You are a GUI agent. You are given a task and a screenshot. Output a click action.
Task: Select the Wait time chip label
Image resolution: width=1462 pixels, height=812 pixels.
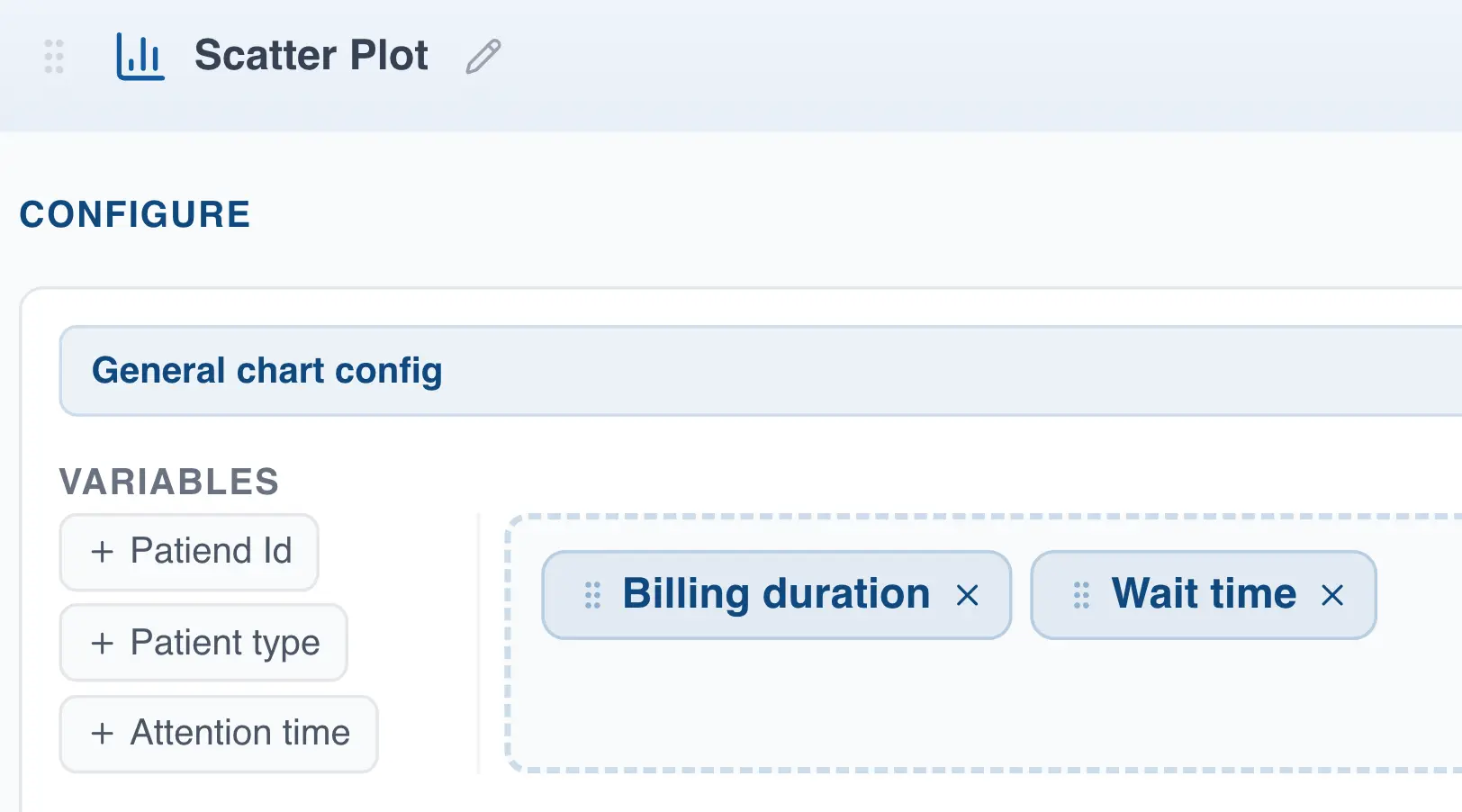tap(1204, 594)
